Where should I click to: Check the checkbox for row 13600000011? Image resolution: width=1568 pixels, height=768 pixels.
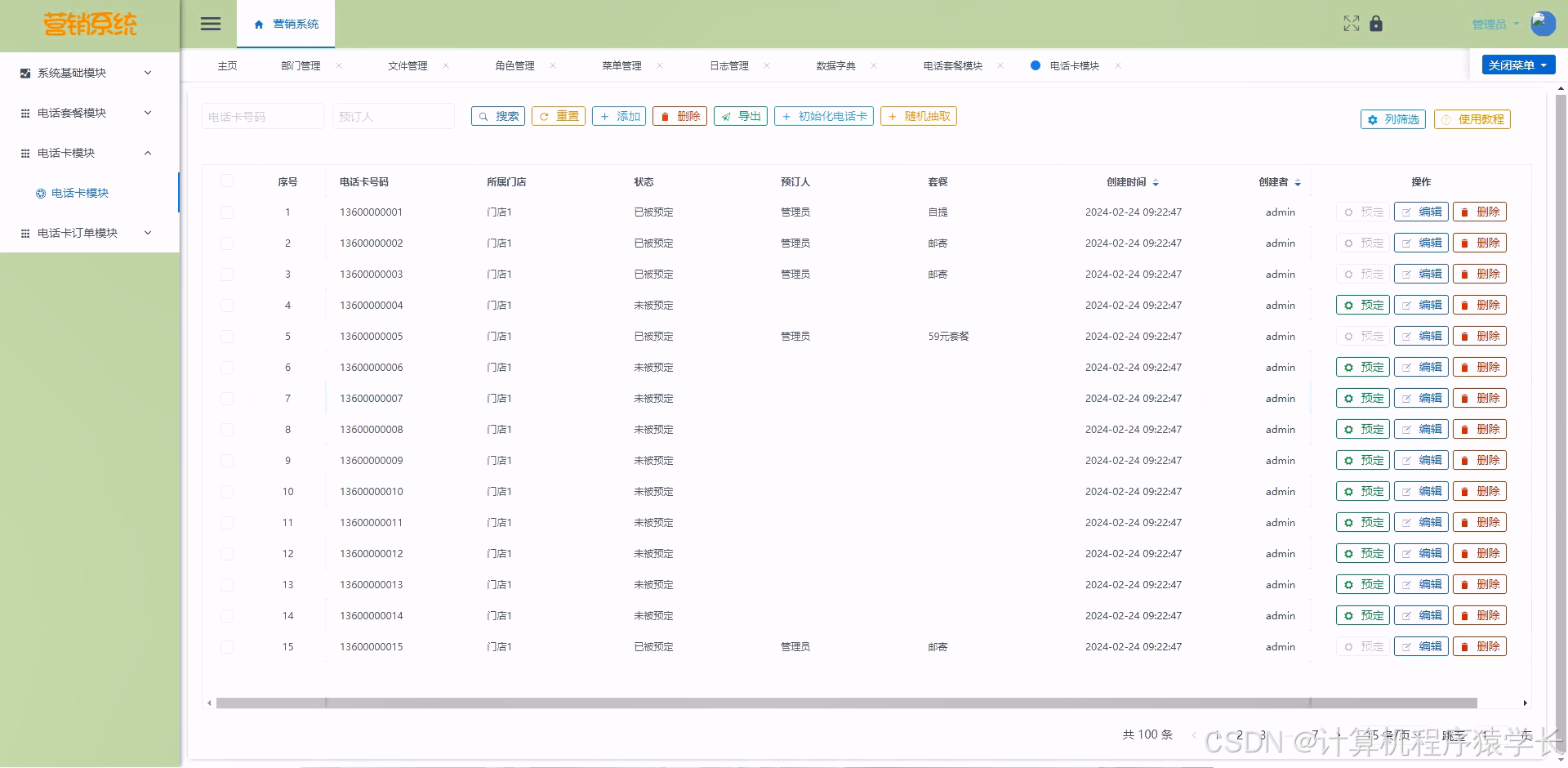[227, 523]
